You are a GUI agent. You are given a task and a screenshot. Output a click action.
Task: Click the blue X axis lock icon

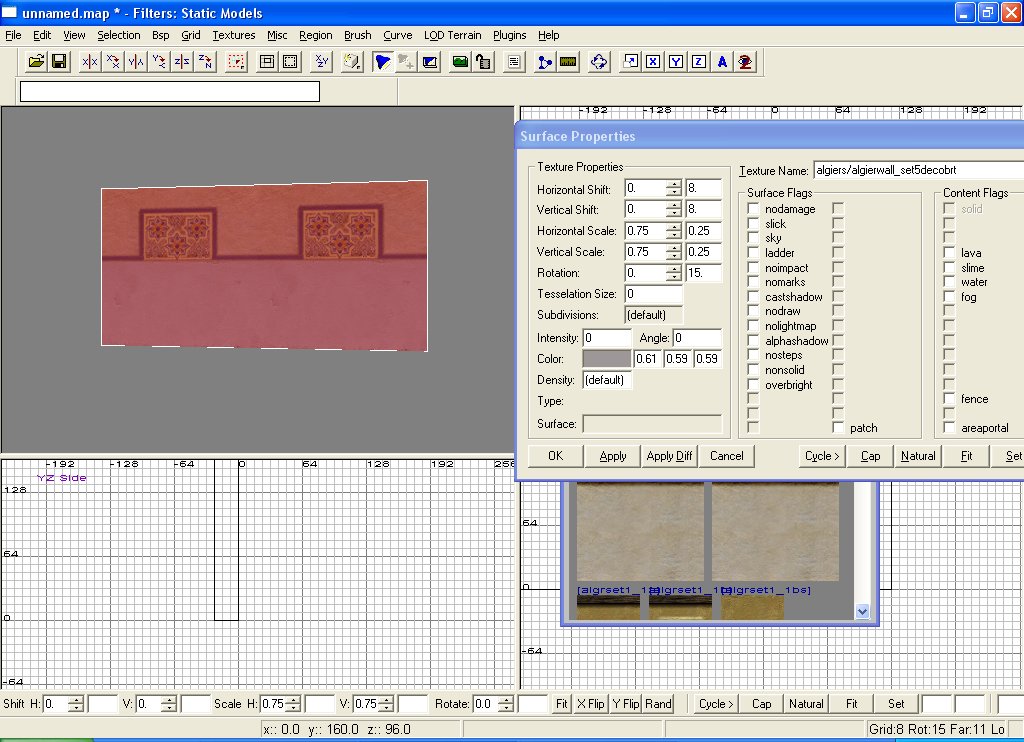[x=653, y=62]
